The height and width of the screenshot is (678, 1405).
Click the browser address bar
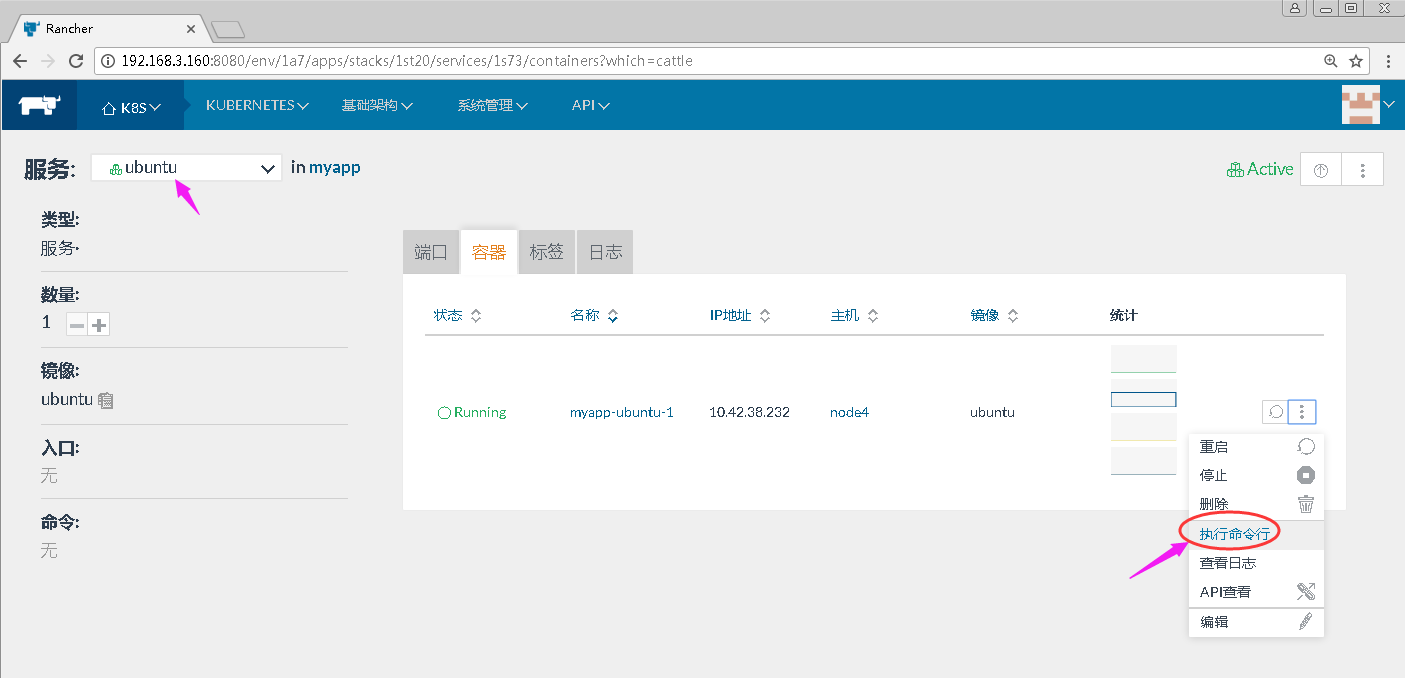click(700, 61)
